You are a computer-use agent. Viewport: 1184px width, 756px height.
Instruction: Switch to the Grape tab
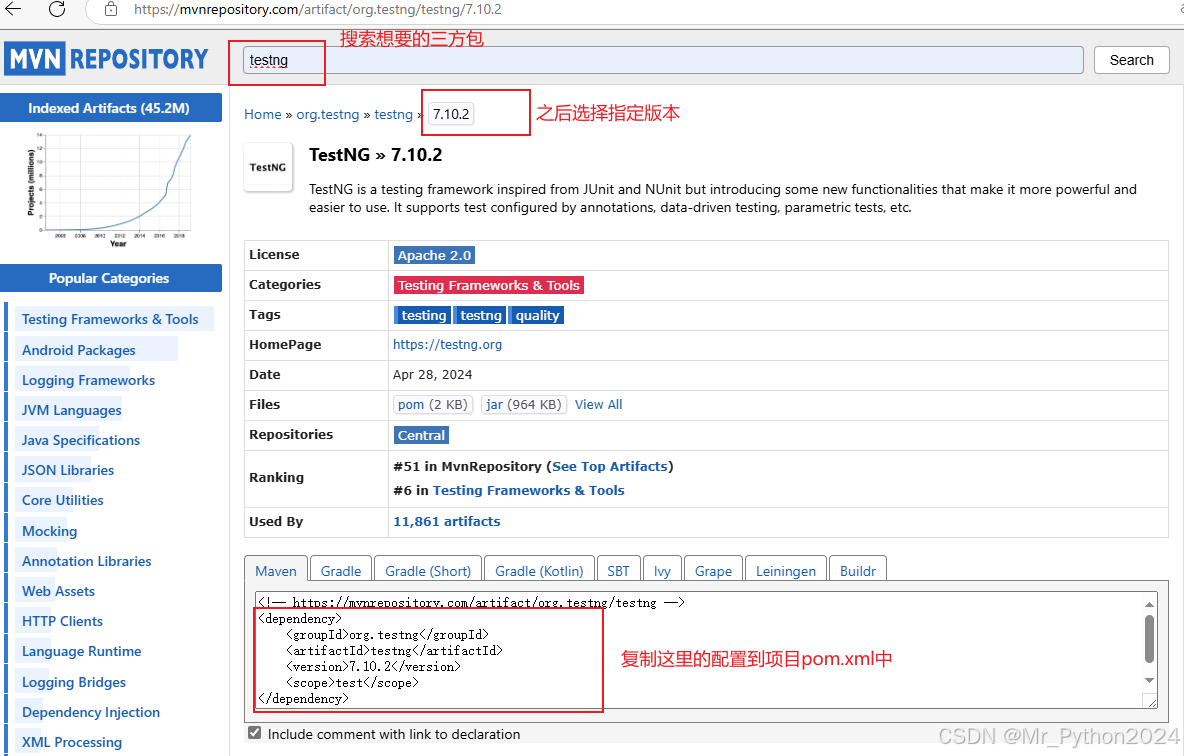click(714, 570)
